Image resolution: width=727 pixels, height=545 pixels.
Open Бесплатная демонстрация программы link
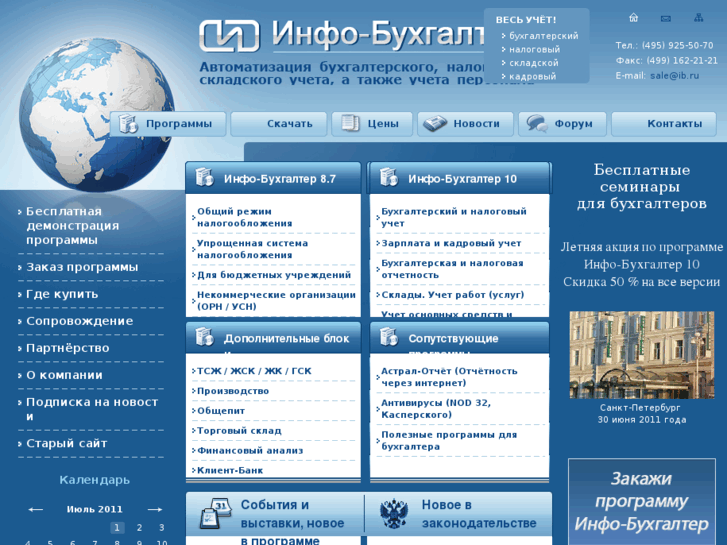tap(73, 226)
